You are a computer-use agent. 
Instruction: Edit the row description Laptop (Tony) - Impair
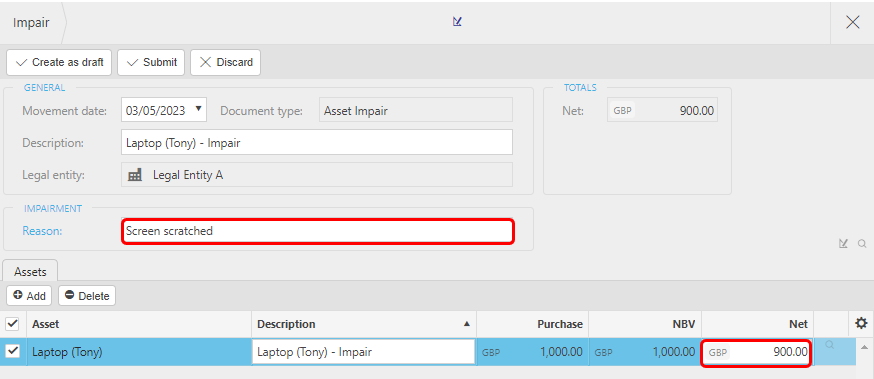(x=363, y=352)
